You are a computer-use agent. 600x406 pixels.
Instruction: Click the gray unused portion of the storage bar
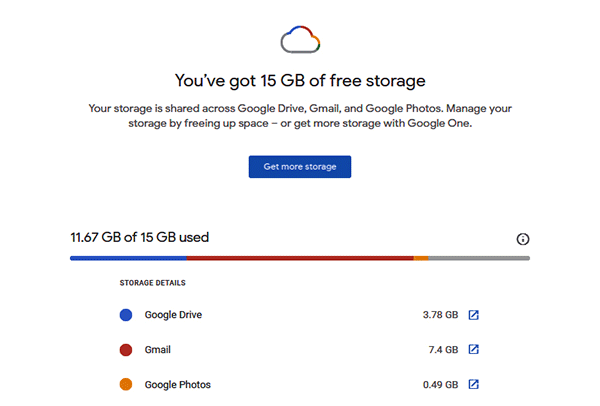point(479,258)
